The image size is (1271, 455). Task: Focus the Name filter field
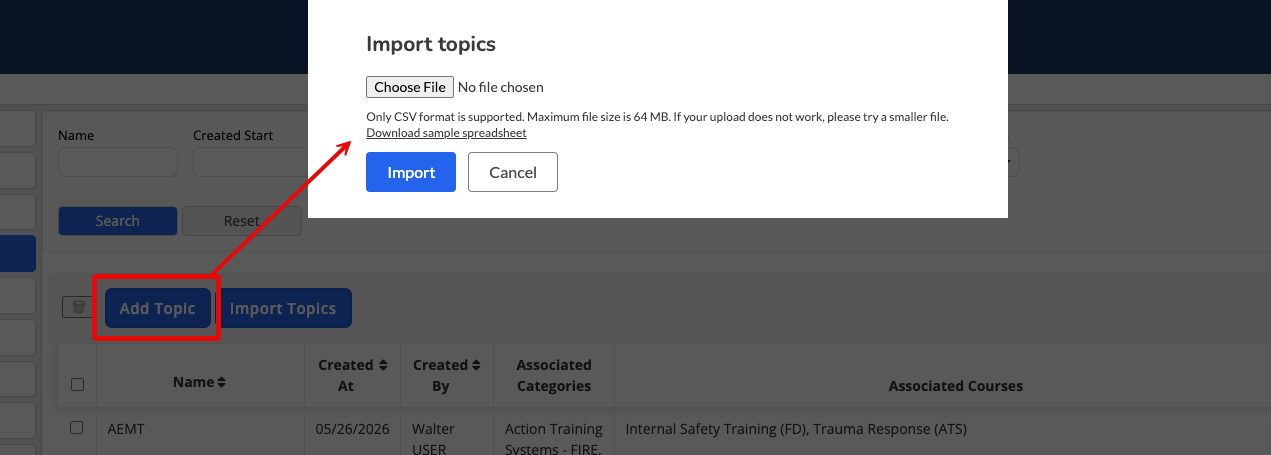(x=118, y=162)
